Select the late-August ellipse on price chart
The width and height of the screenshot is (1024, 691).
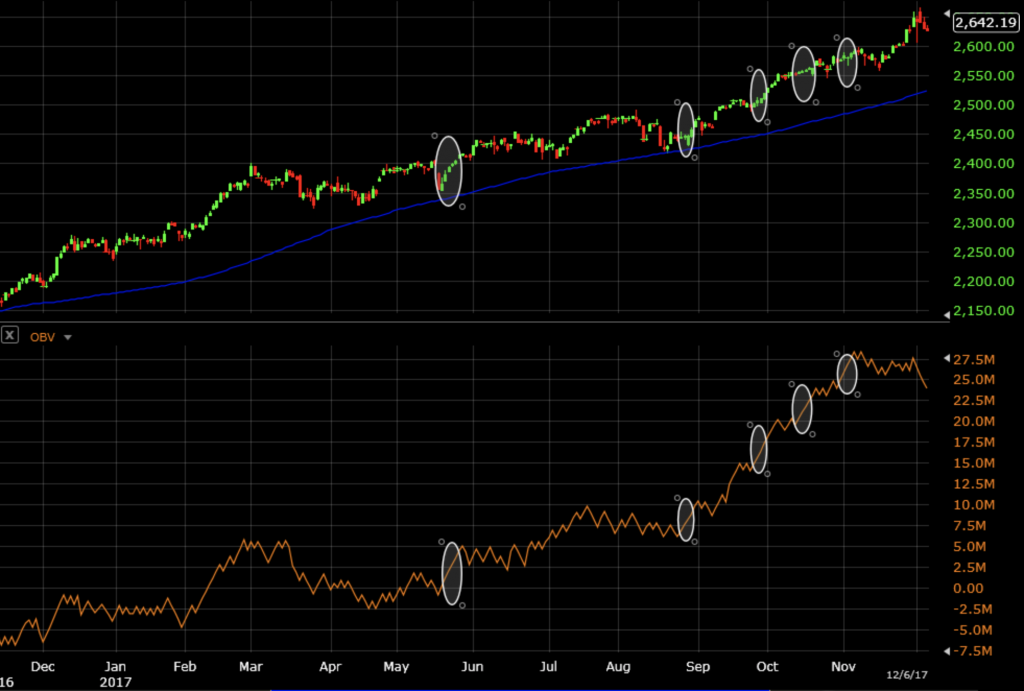pos(686,130)
